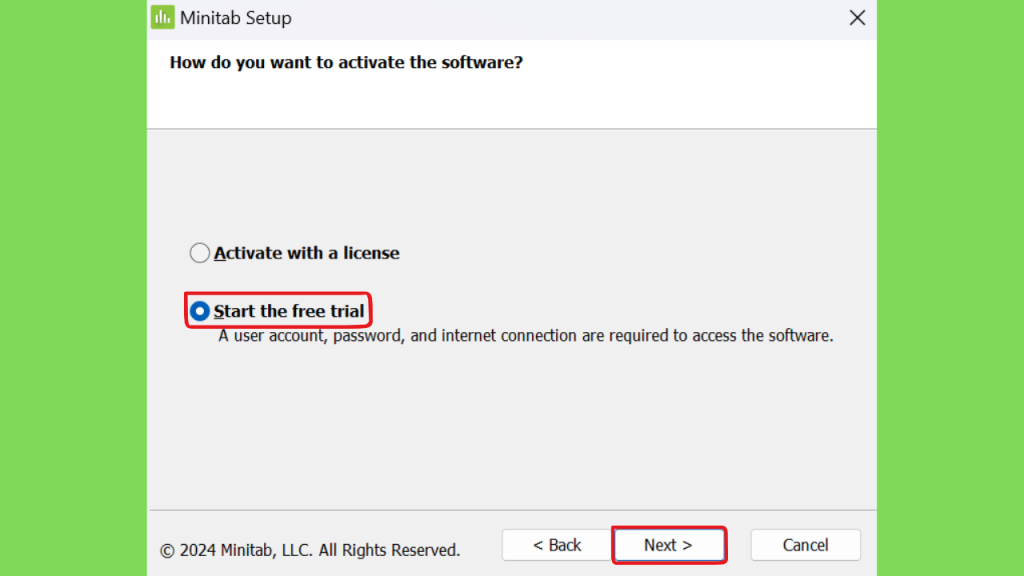This screenshot has height=576, width=1024.
Task: Click the activation question heading
Action: (x=346, y=62)
